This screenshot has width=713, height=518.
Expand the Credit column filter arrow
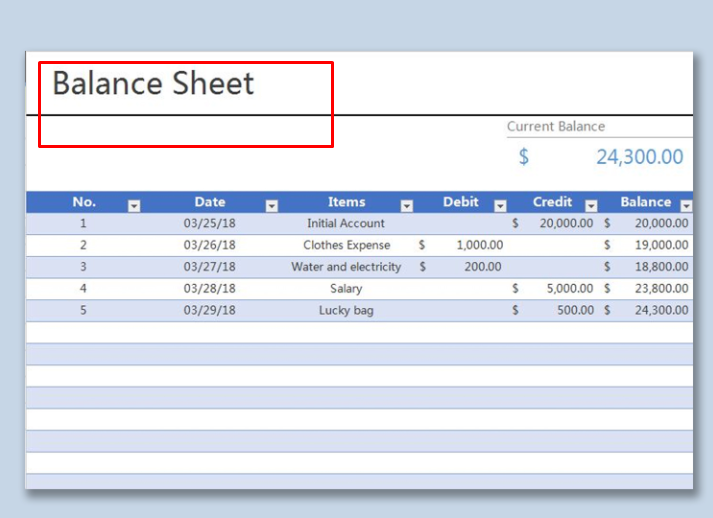pos(591,205)
